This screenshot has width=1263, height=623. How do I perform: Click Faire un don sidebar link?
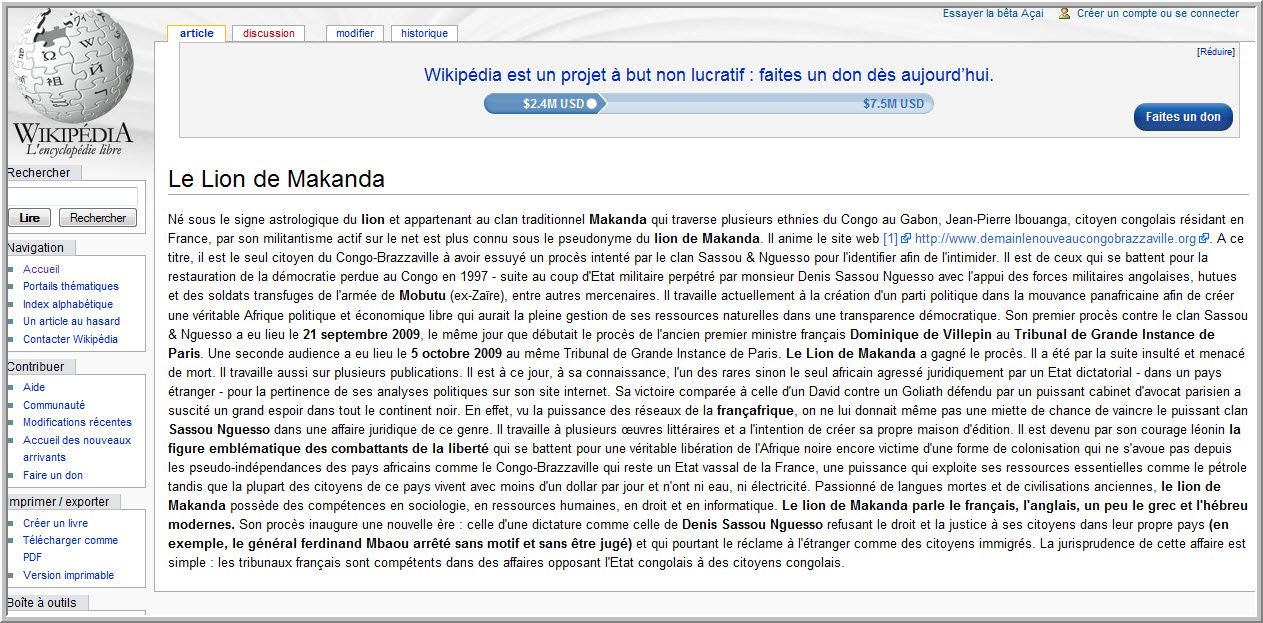click(x=53, y=475)
